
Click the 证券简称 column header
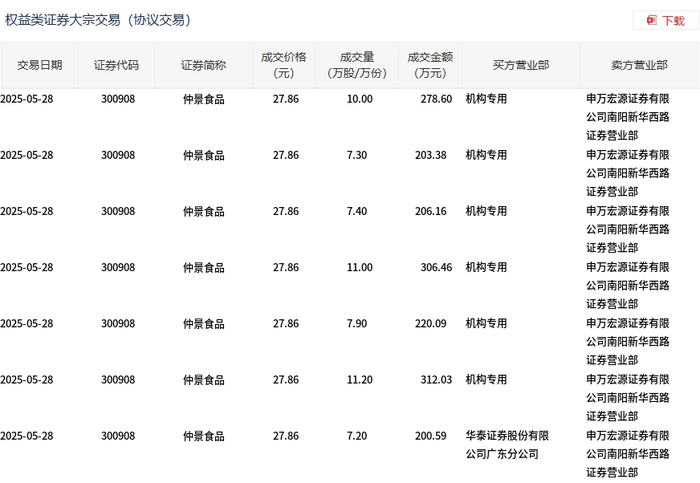(x=204, y=65)
